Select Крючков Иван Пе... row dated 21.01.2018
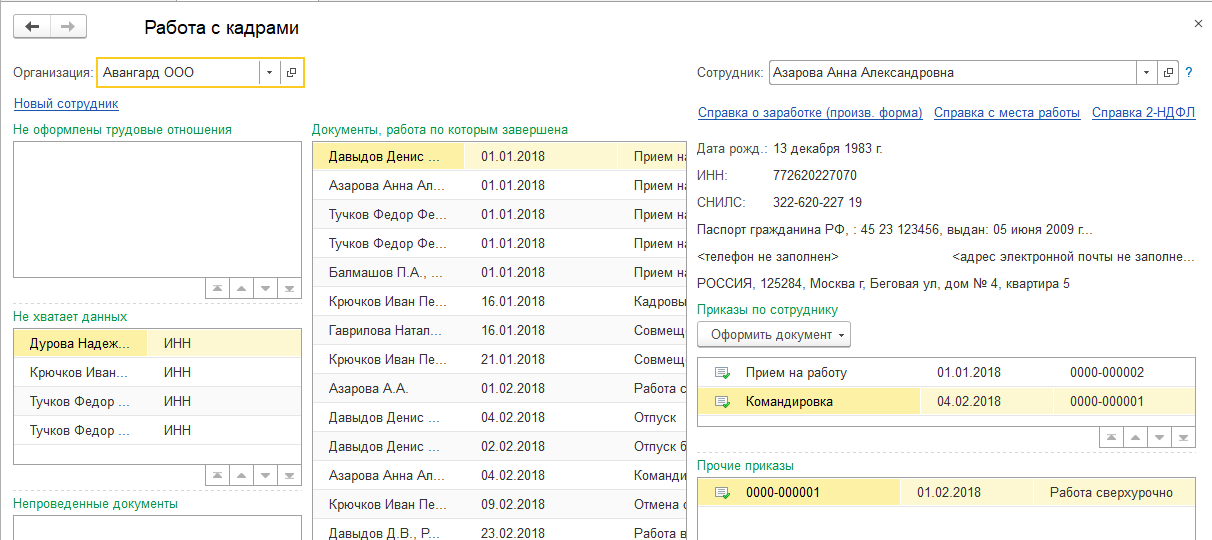This screenshot has width=1212, height=540. point(498,359)
